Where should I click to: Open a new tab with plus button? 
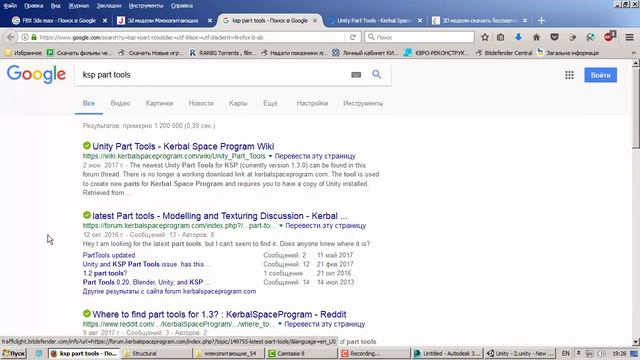(x=541, y=20)
